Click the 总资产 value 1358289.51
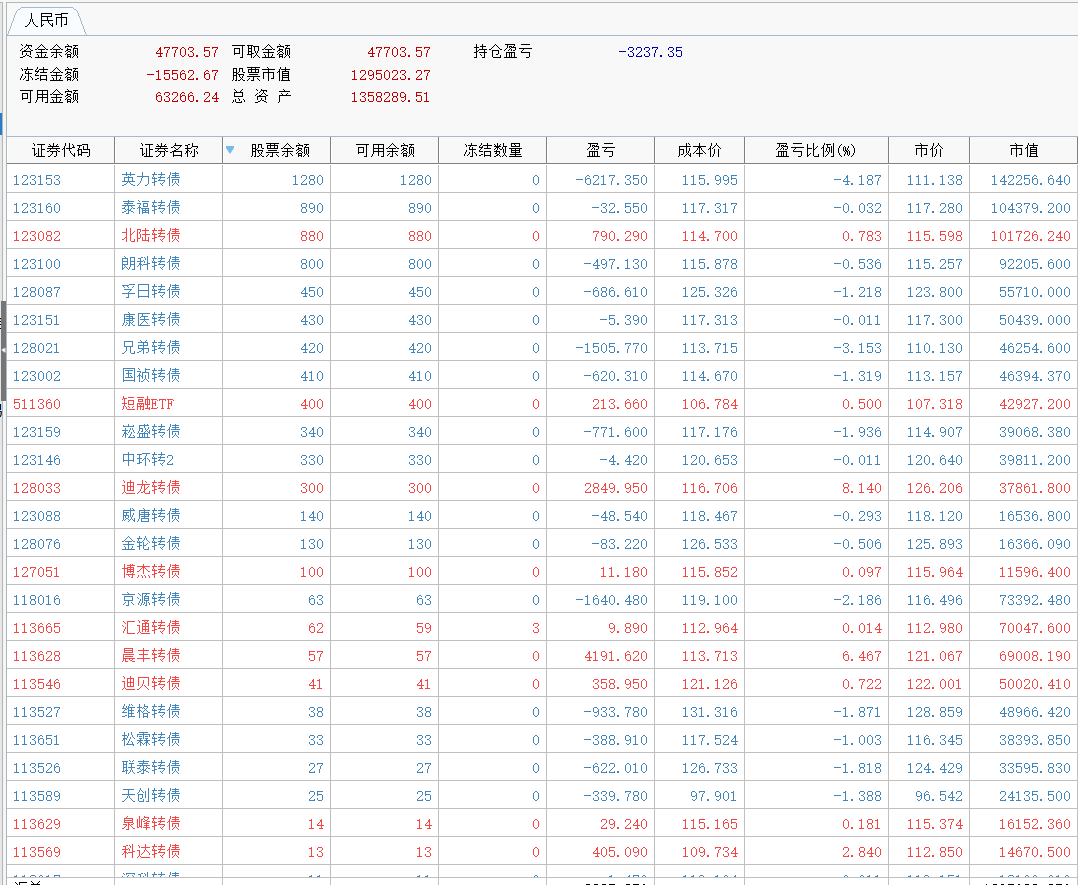1078x885 pixels. [390, 97]
